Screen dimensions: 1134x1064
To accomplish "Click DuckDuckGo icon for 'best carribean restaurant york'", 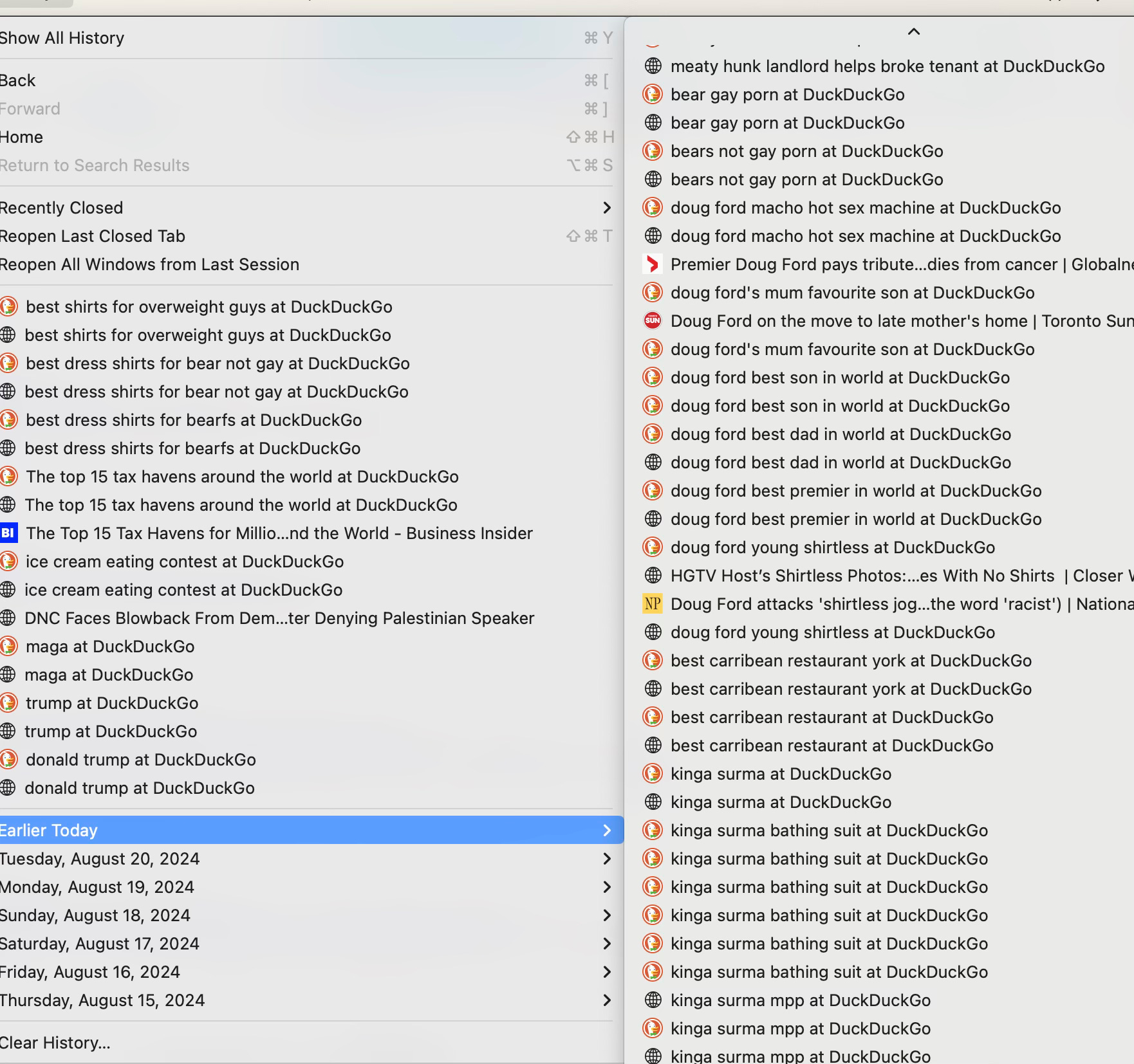I will coord(653,661).
